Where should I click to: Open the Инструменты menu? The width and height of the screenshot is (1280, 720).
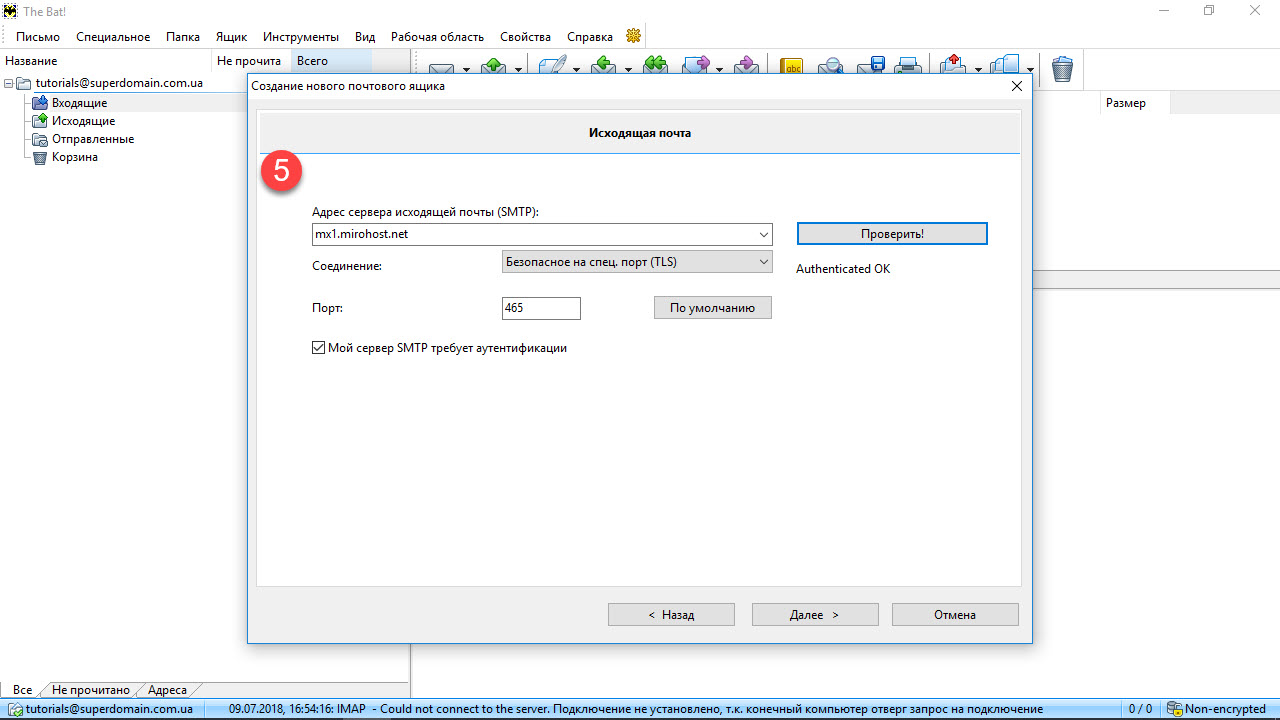point(301,37)
